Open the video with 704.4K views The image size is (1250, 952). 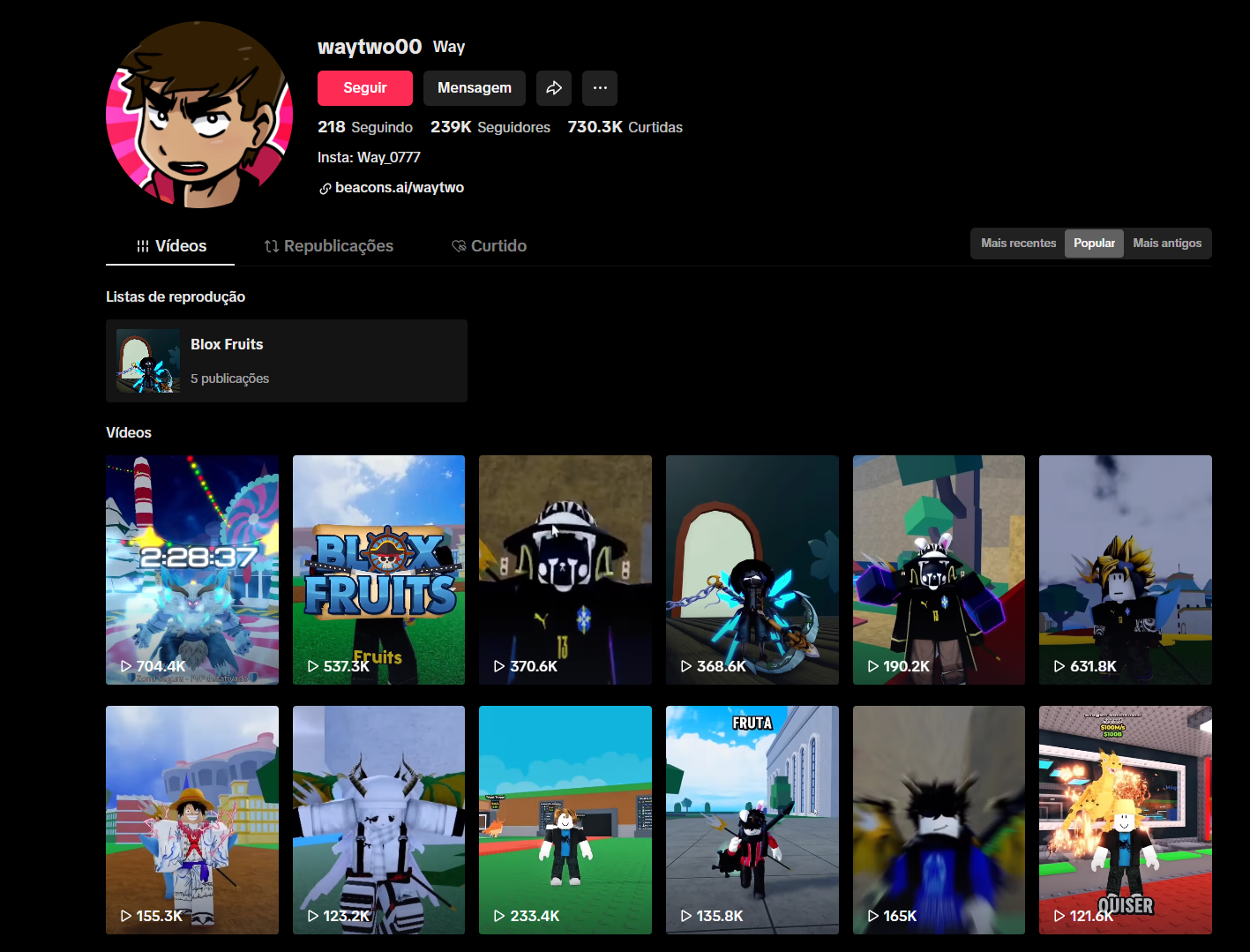click(x=192, y=570)
